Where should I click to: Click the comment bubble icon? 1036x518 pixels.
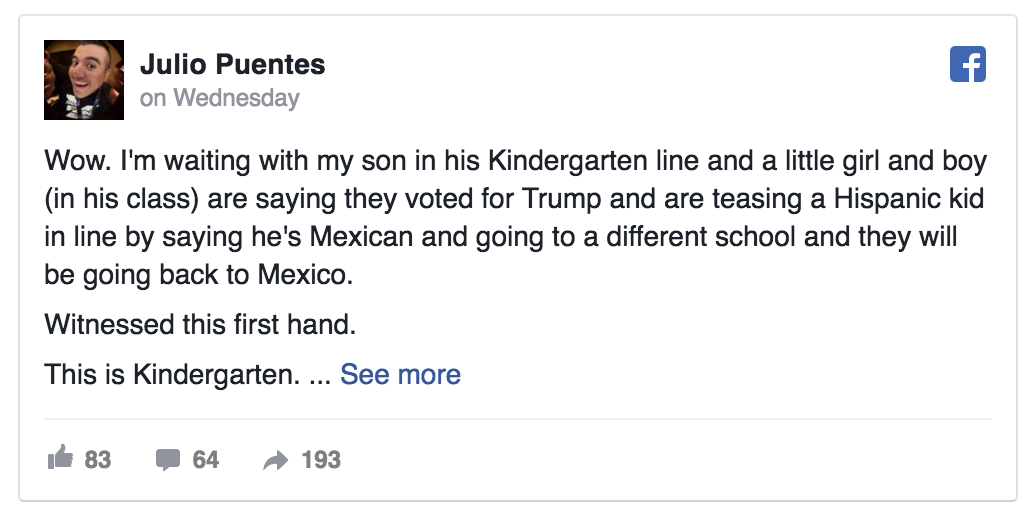click(168, 460)
